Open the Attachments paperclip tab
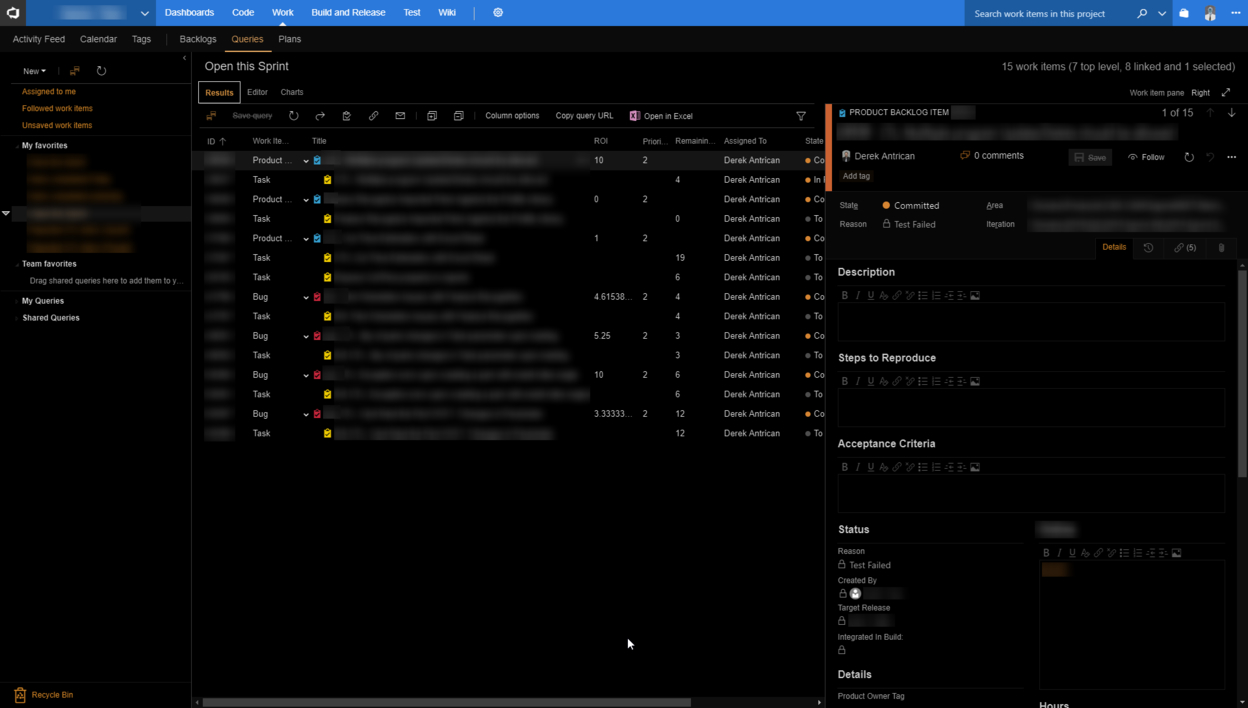 click(1222, 247)
